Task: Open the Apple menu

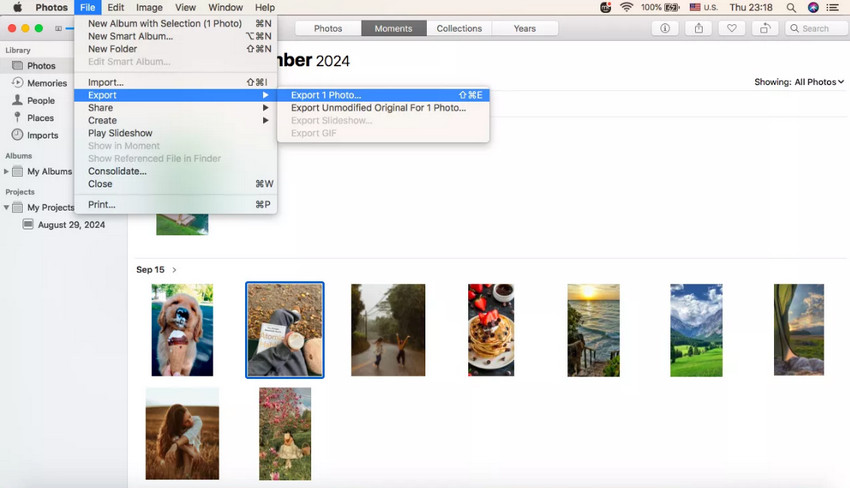Action: coord(17,7)
